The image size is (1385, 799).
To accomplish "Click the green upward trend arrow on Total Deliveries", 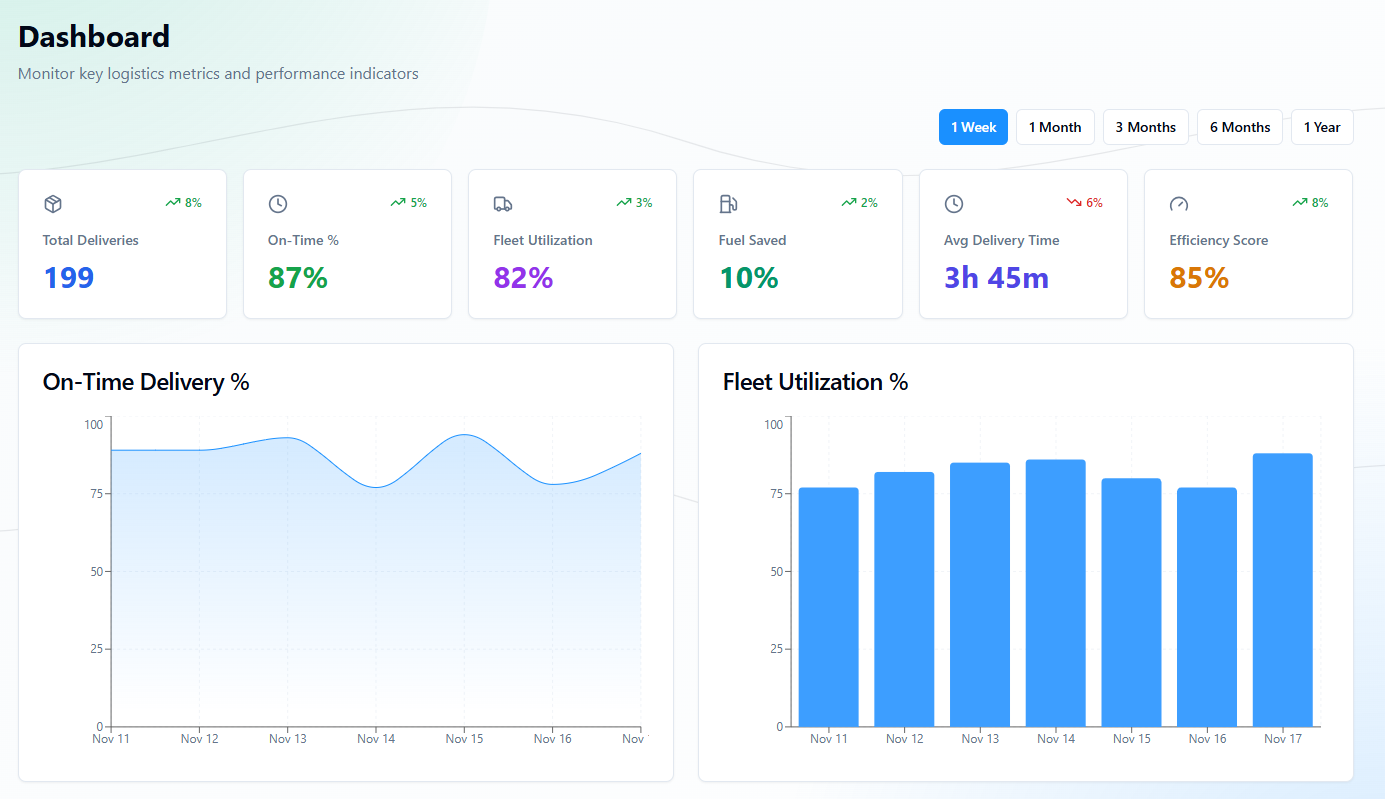I will pyautogui.click(x=173, y=202).
